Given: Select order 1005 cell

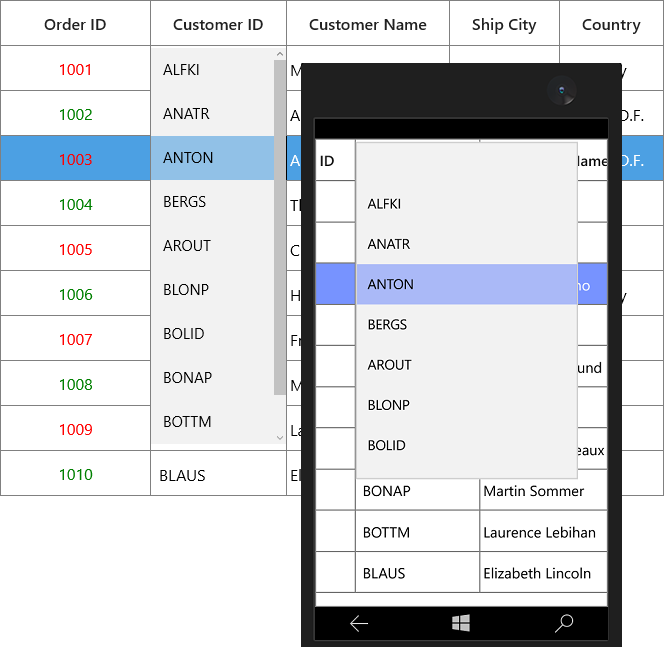Looking at the screenshot, I should click(x=75, y=249).
